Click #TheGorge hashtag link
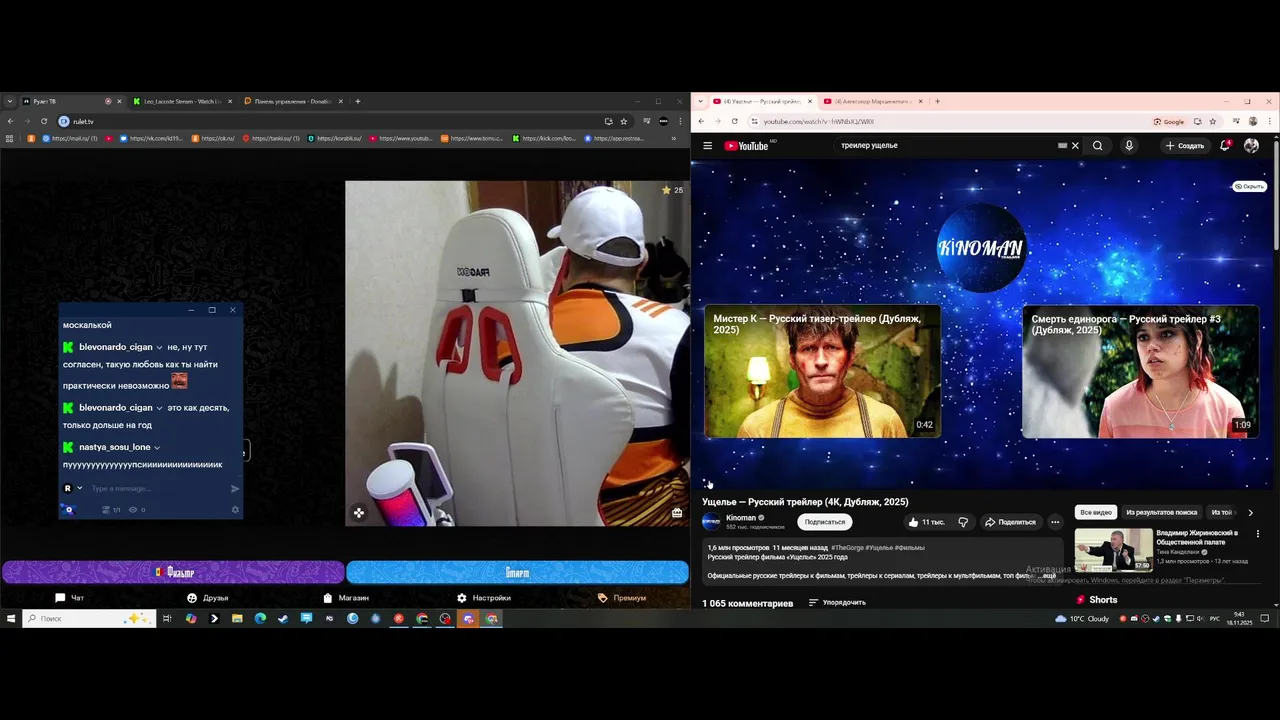 pos(847,548)
